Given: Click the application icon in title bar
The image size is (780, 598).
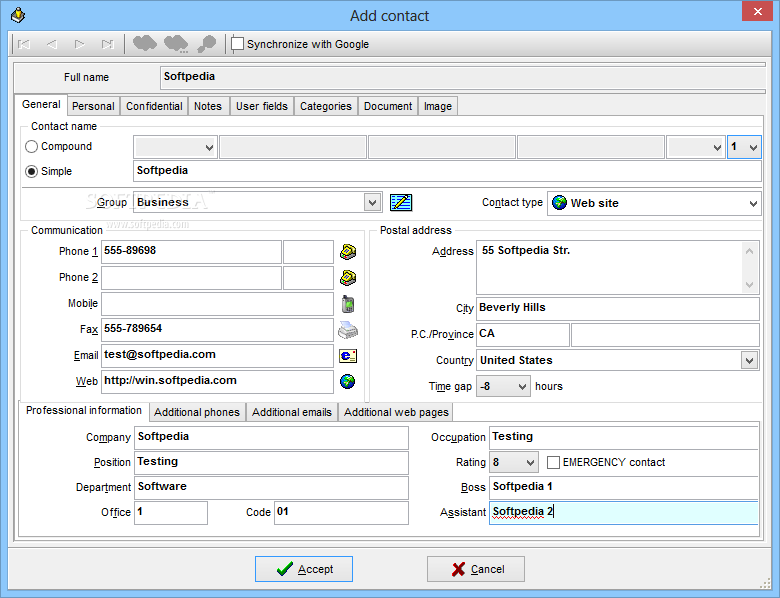Looking at the screenshot, I should [18, 15].
